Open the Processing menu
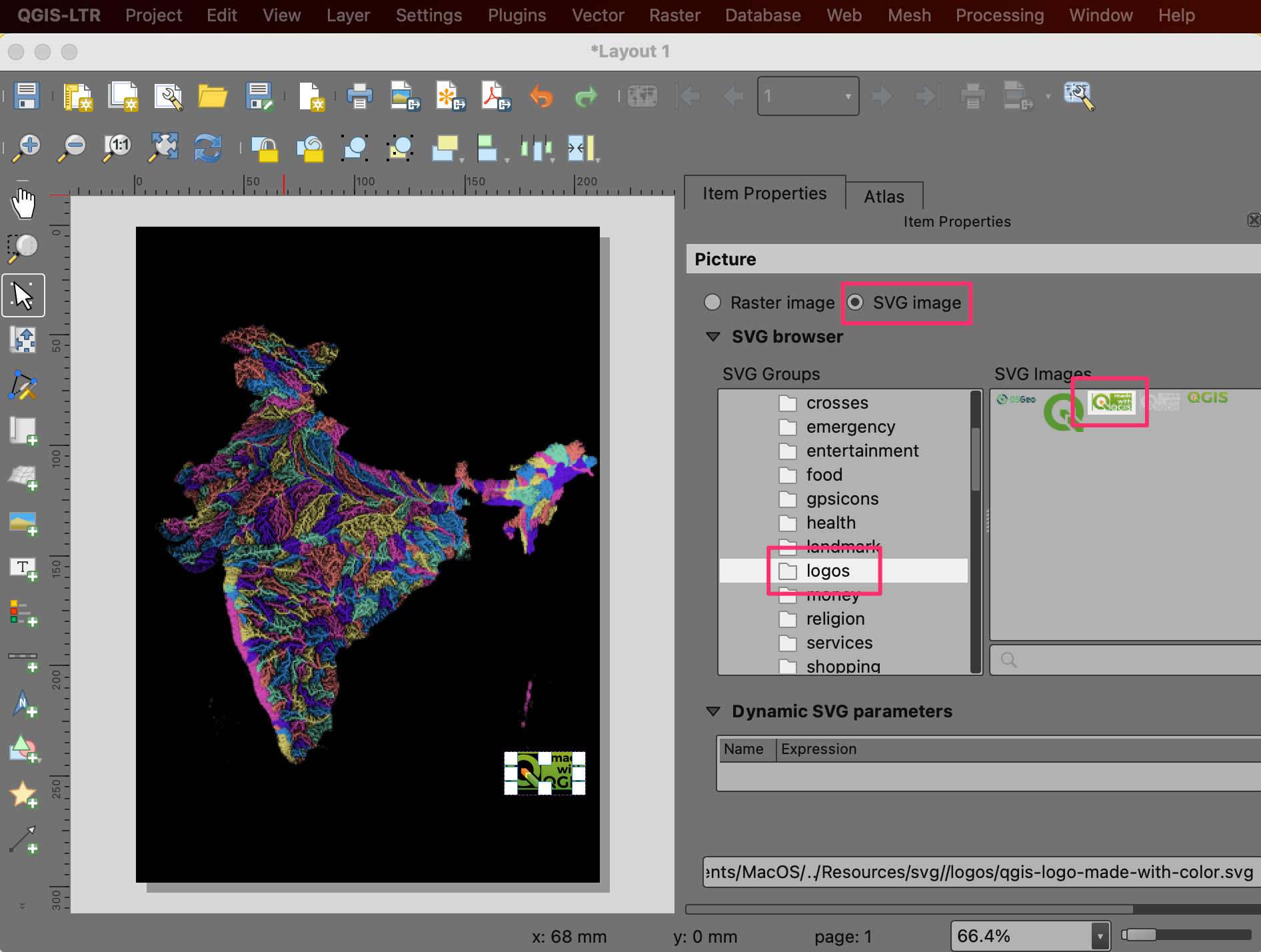1261x952 pixels. pyautogui.click(x=999, y=15)
